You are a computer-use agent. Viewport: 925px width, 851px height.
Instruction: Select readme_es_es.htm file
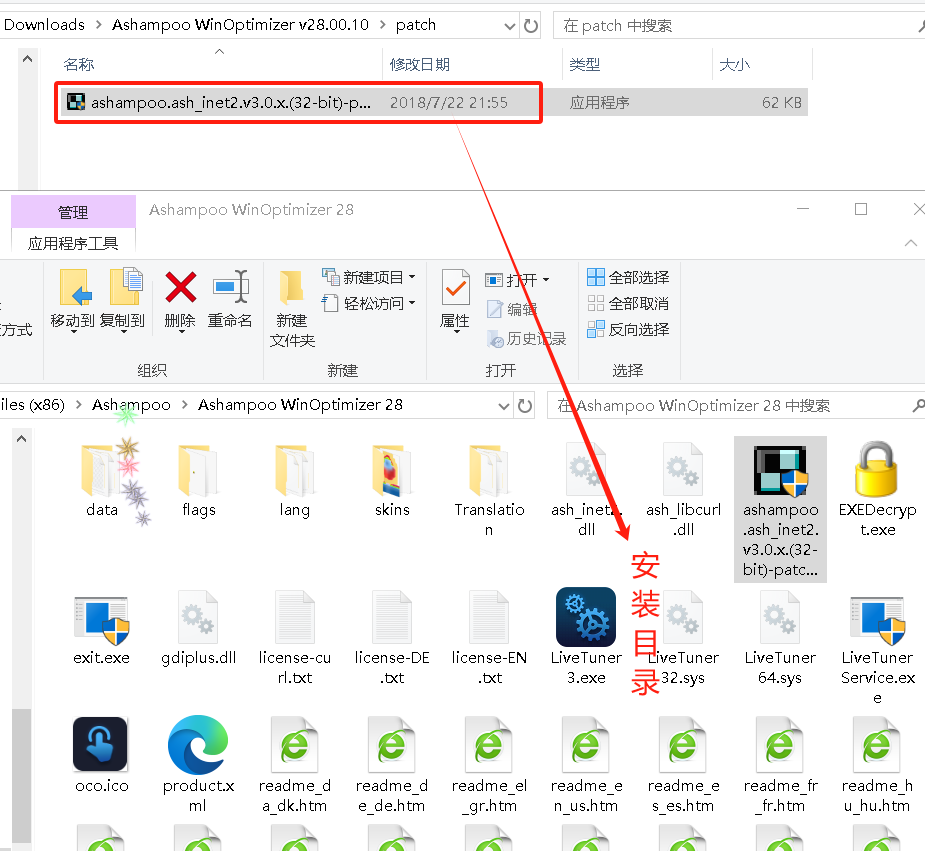(683, 765)
